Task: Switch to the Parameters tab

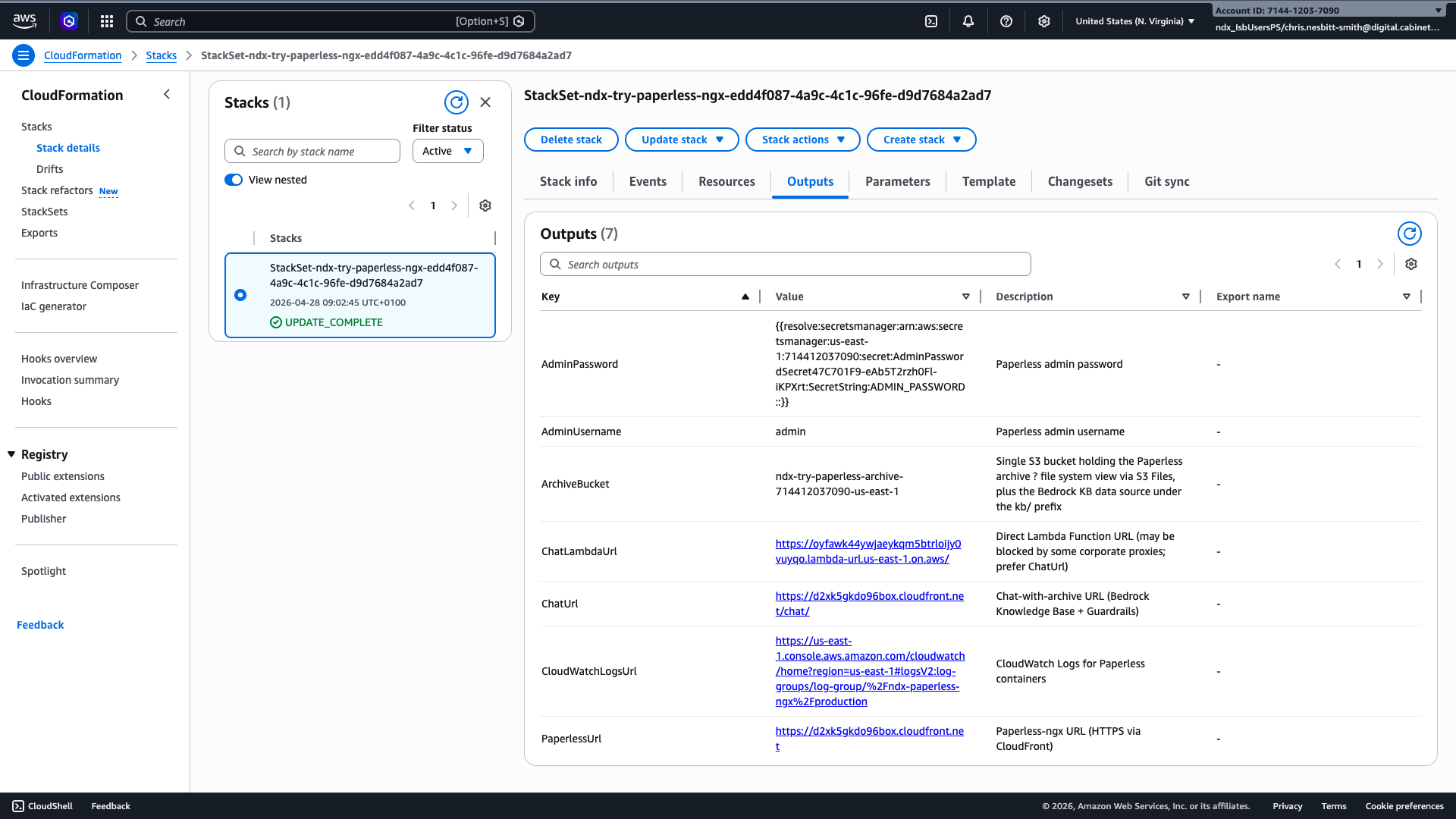Action: coord(898,181)
